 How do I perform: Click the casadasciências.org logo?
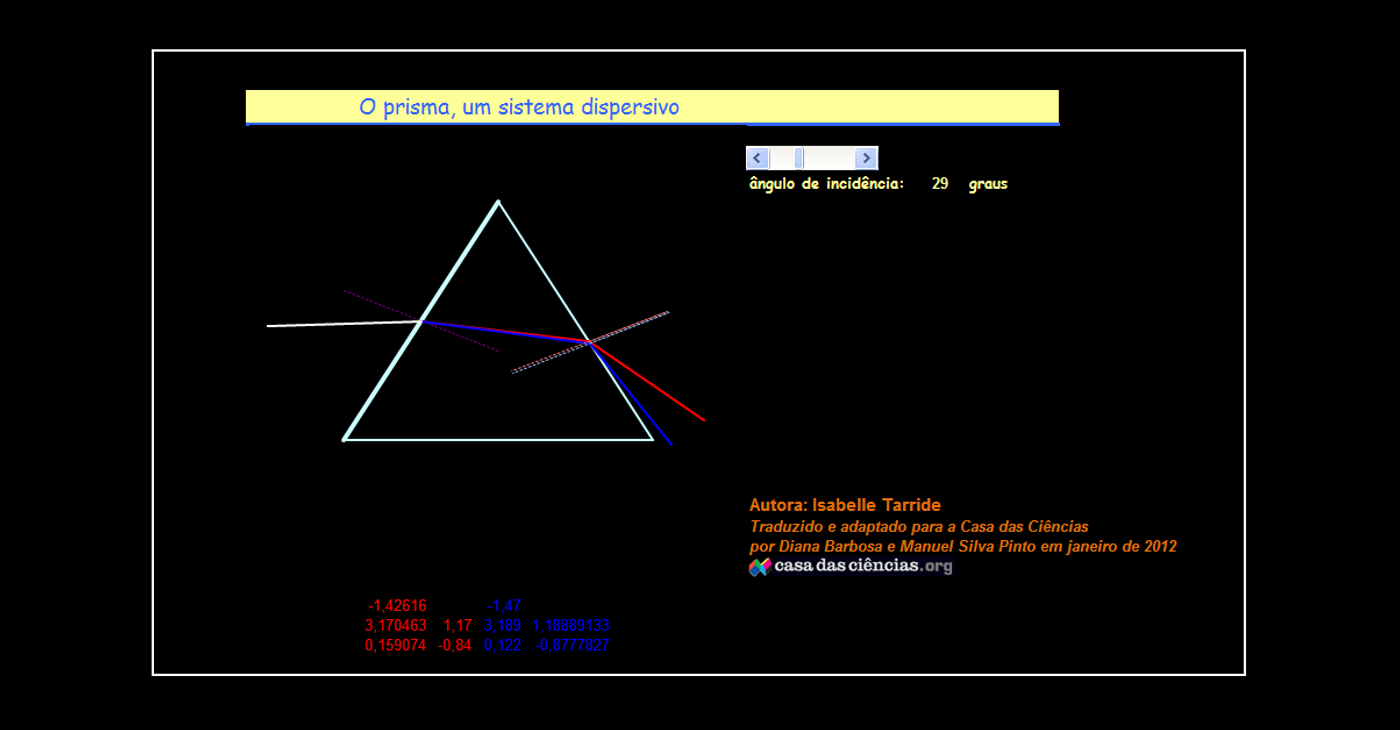851,567
